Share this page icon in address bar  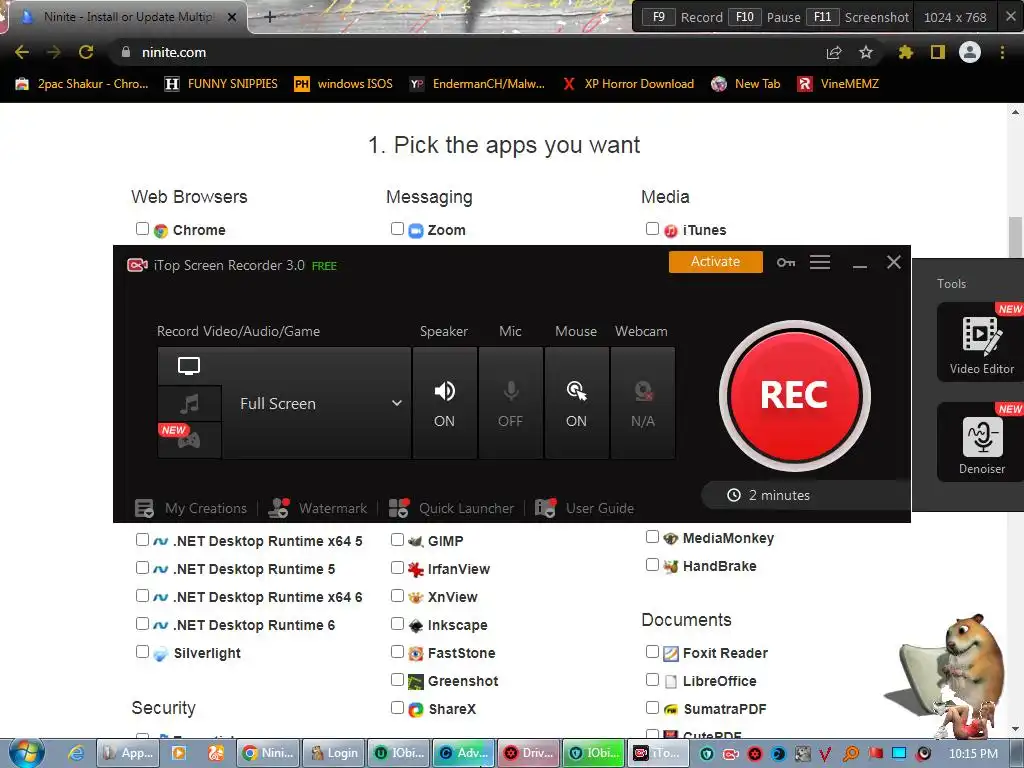click(834, 53)
